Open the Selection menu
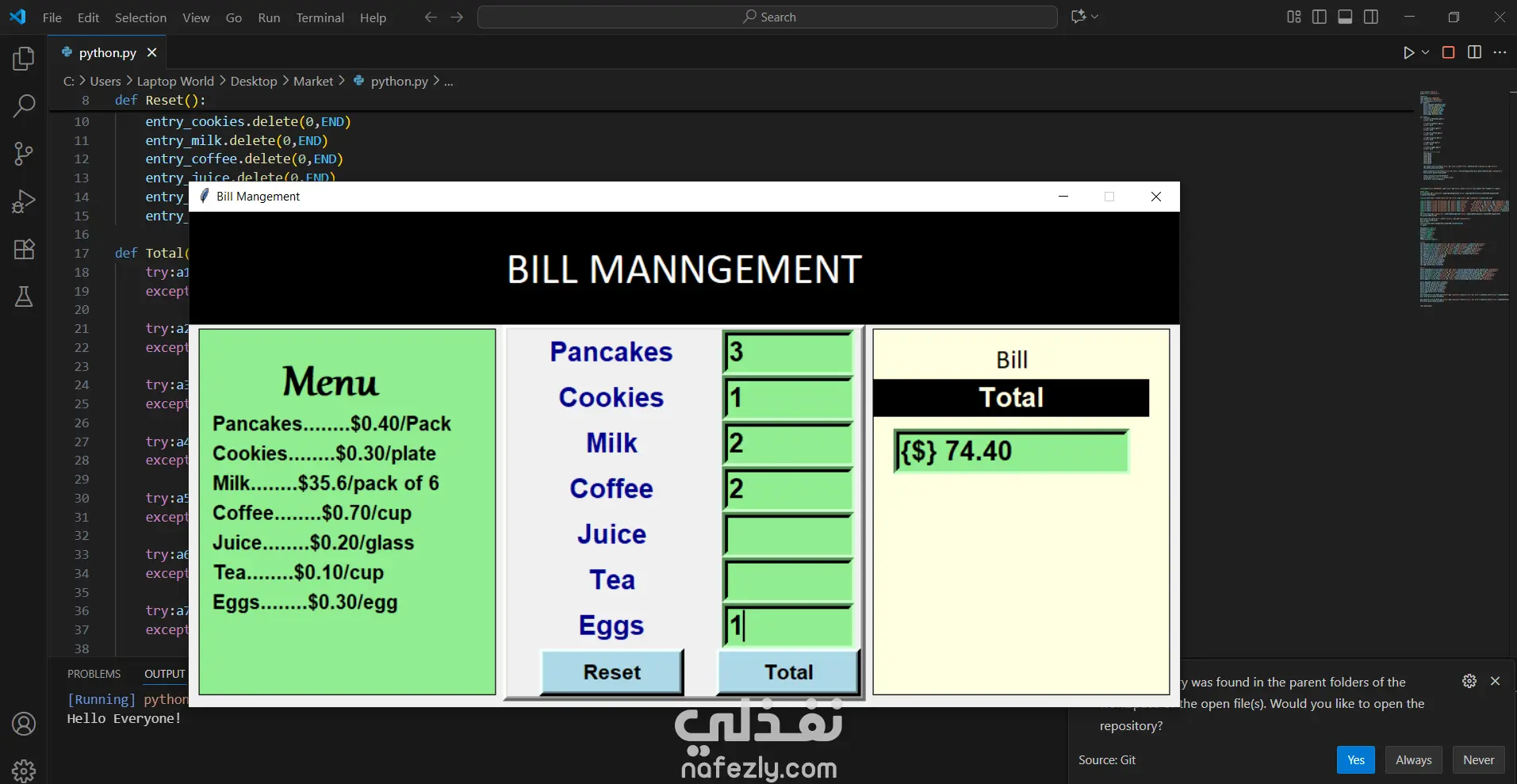 [140, 17]
